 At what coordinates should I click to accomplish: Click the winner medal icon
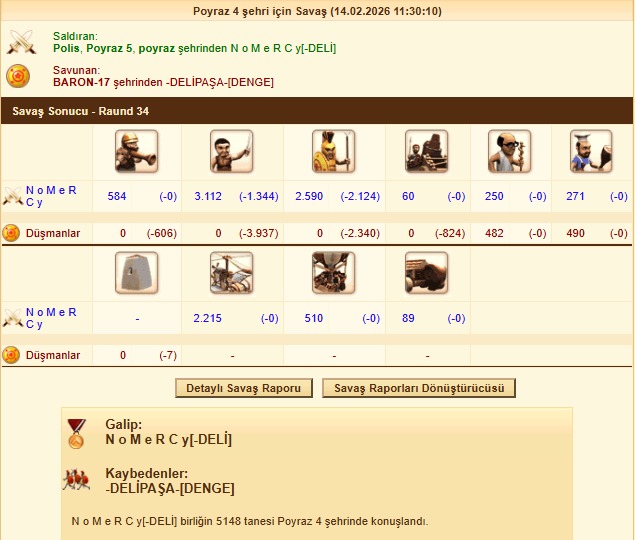point(77,434)
